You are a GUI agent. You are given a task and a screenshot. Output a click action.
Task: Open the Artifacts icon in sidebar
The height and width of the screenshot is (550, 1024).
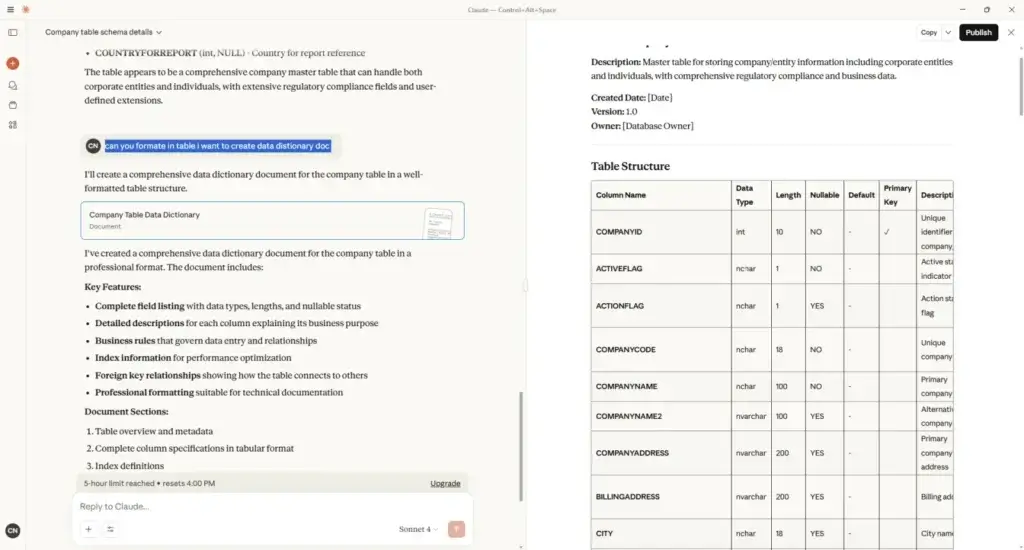pos(13,125)
